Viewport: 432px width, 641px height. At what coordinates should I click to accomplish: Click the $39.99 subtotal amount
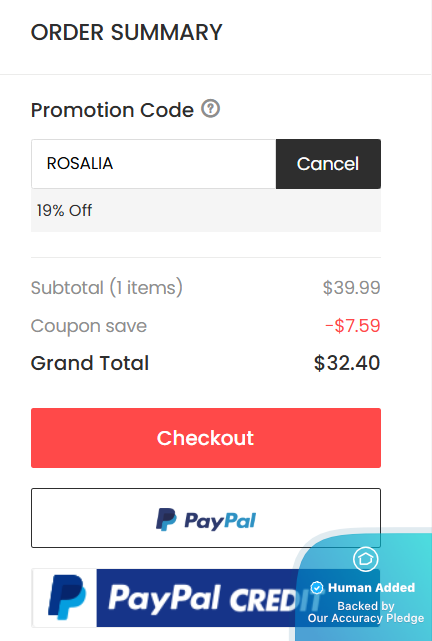pyautogui.click(x=351, y=288)
